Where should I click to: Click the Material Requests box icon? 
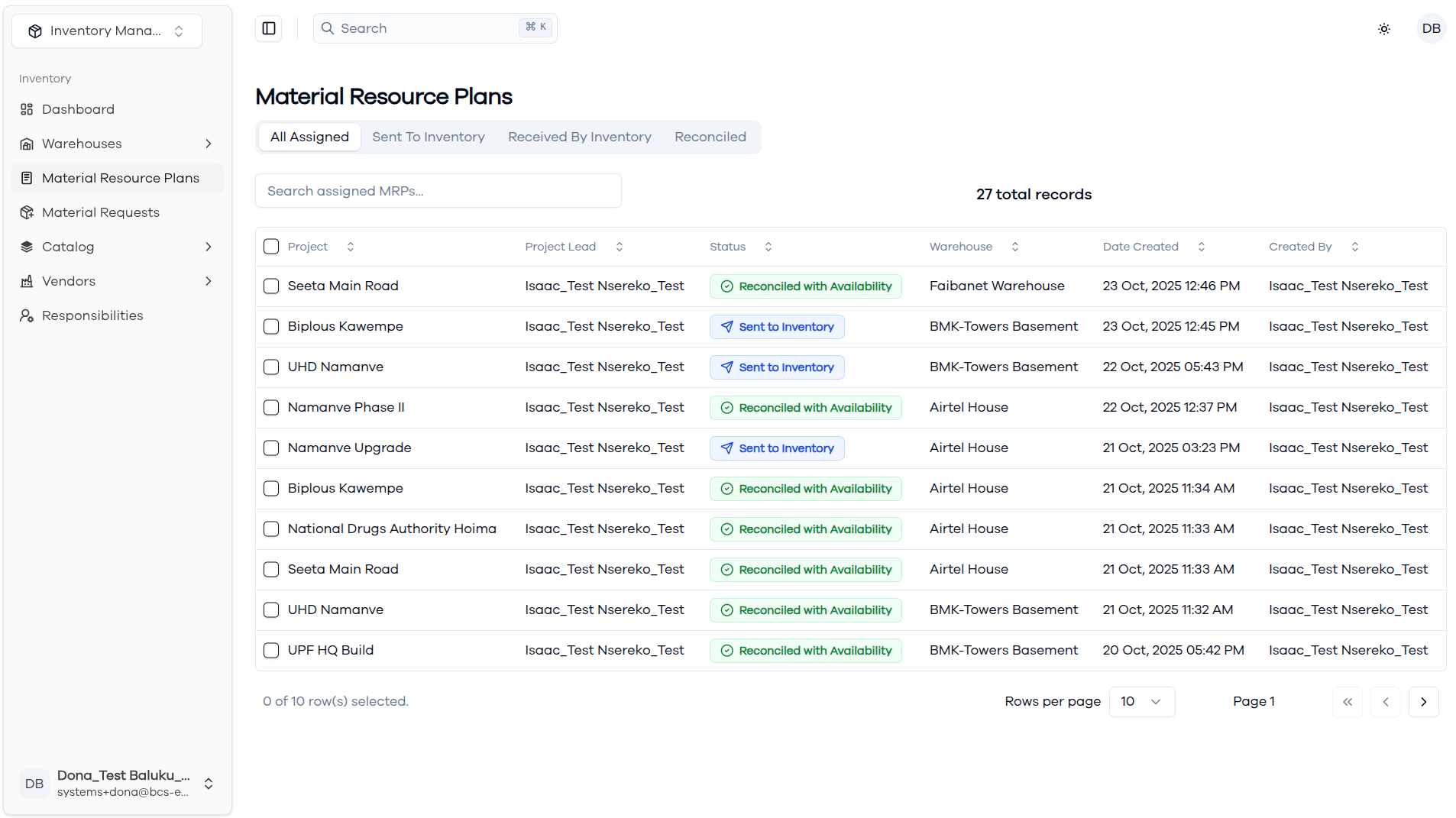coord(27,212)
